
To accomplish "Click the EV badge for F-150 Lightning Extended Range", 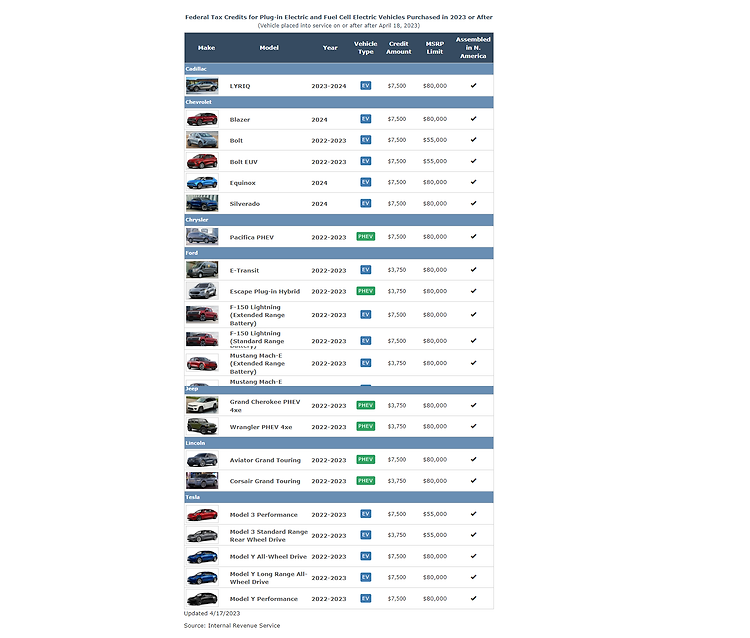I will [x=365, y=315].
